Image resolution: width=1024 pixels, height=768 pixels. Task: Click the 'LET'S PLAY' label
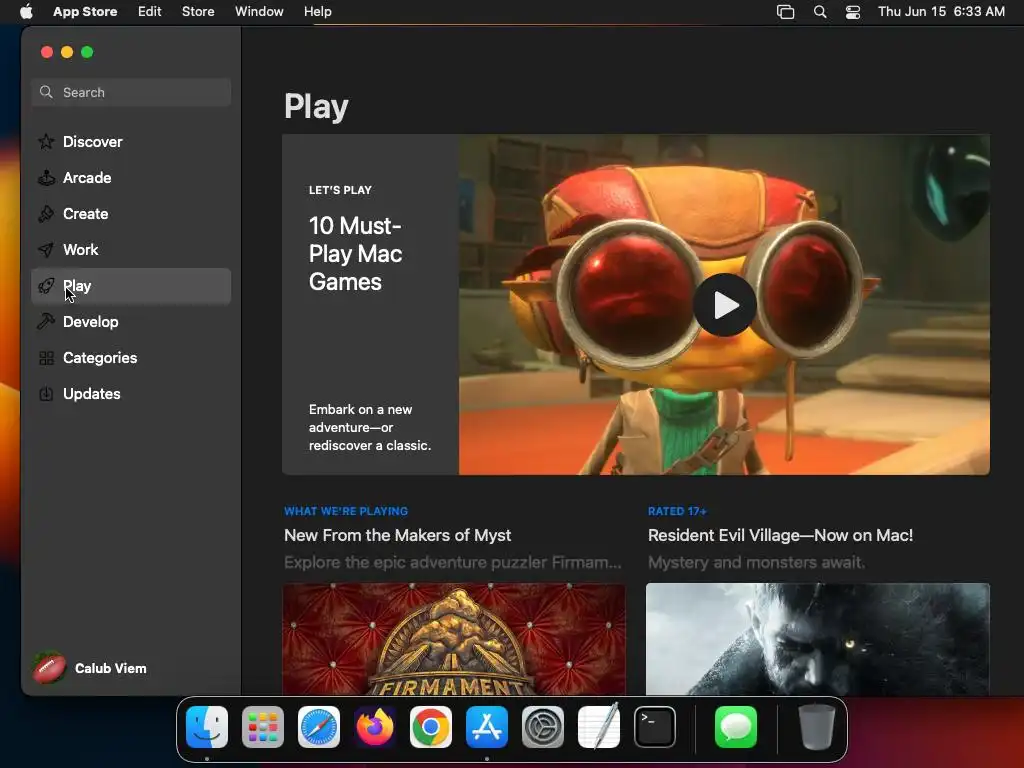(340, 190)
